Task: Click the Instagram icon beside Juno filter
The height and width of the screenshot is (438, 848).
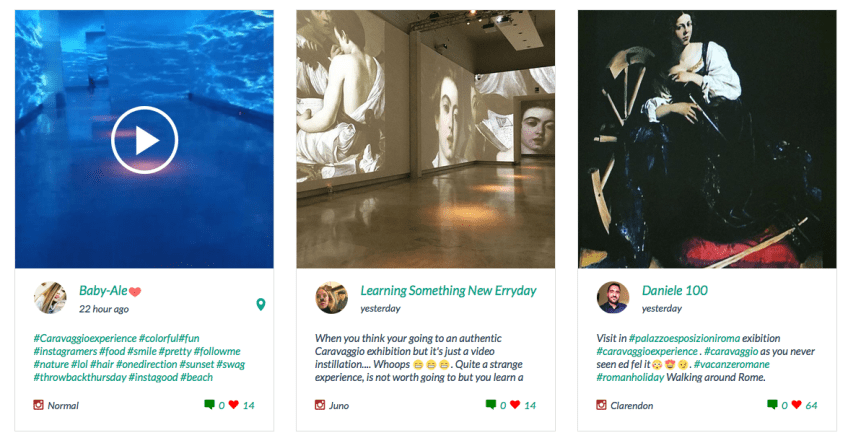Action: 321,405
